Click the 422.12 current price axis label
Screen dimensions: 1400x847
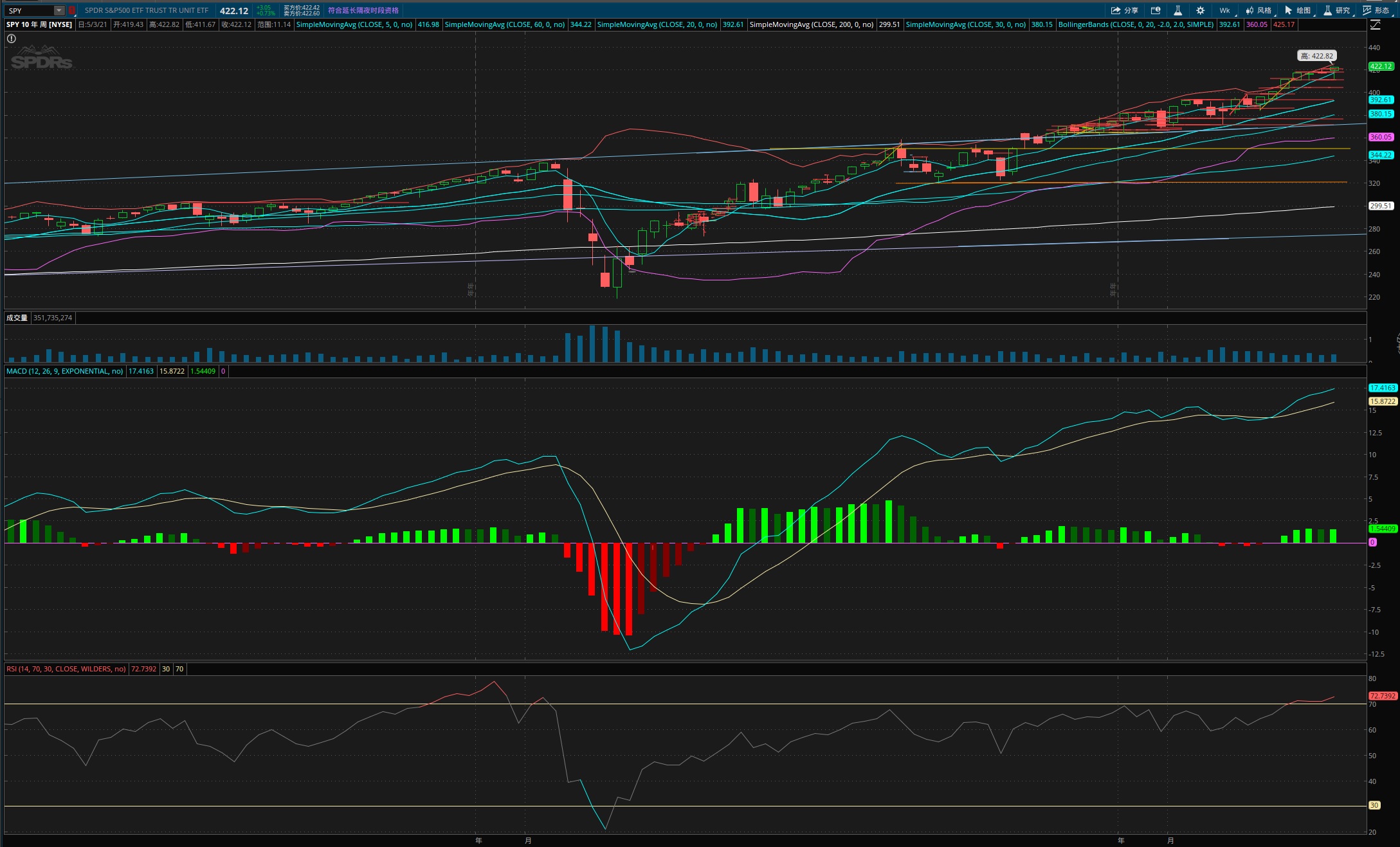[1380, 66]
